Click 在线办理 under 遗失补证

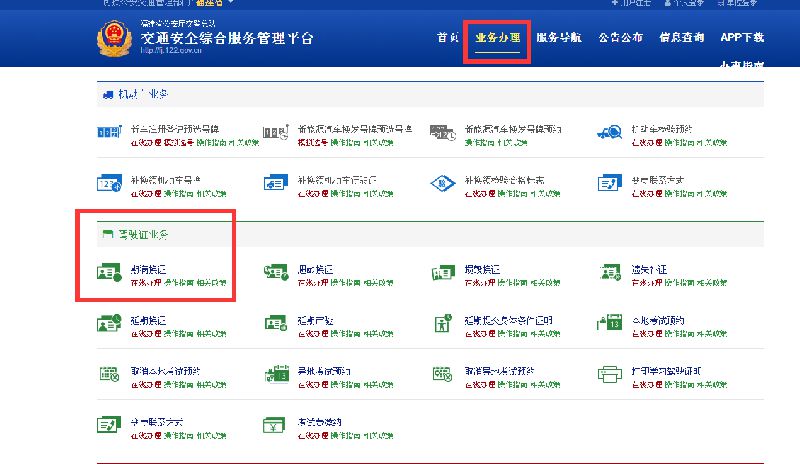(647, 283)
